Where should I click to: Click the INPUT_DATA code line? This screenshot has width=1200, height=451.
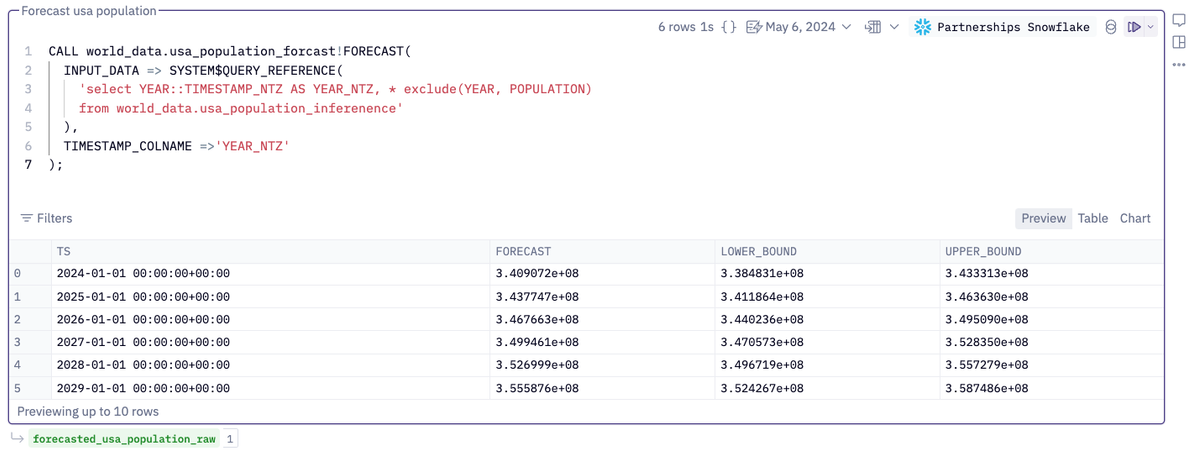coord(203,70)
